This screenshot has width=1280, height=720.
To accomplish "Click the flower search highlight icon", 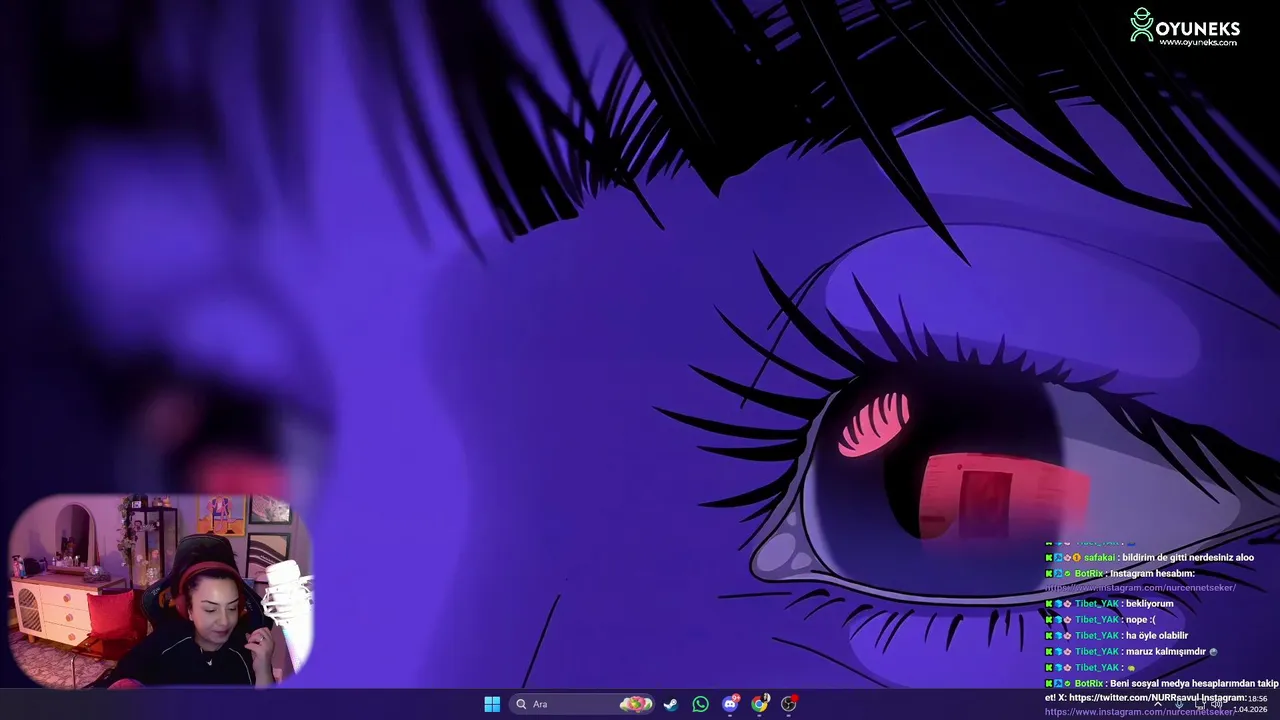I will click(x=636, y=704).
